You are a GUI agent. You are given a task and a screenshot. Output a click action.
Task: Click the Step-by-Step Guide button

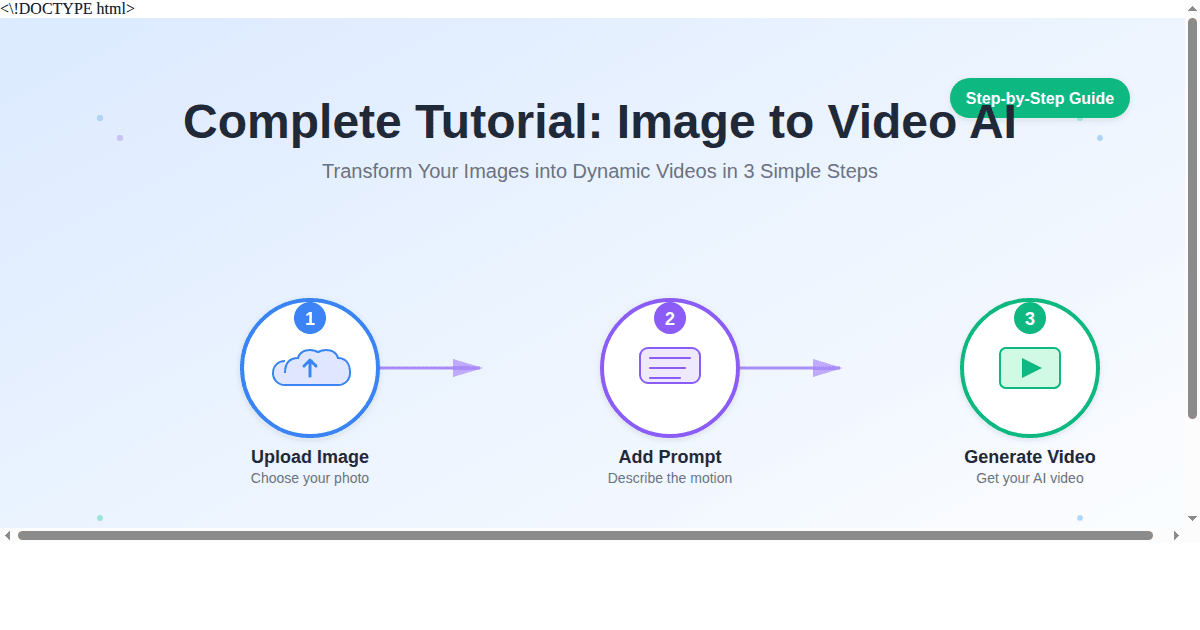click(1040, 98)
